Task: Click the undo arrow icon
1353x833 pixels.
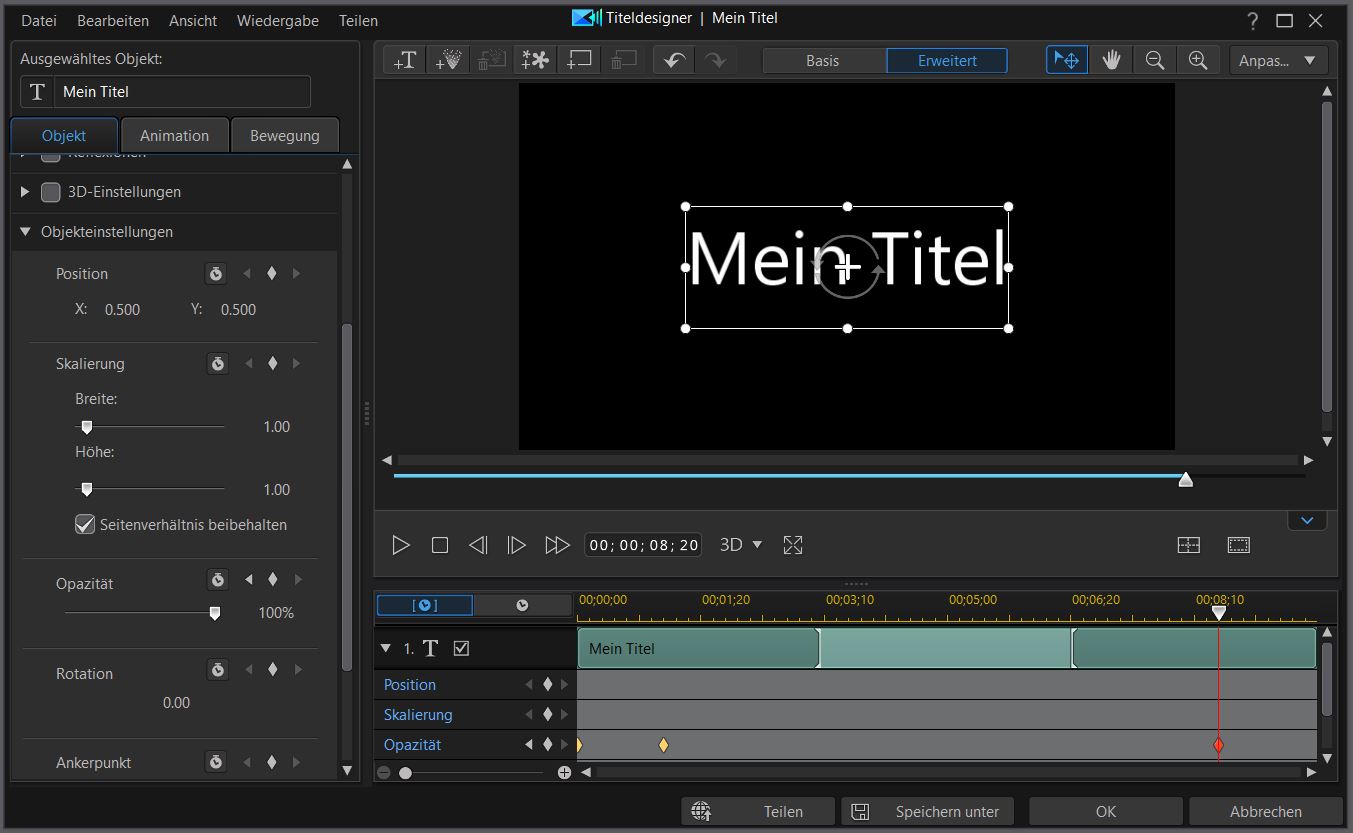Action: (x=674, y=60)
